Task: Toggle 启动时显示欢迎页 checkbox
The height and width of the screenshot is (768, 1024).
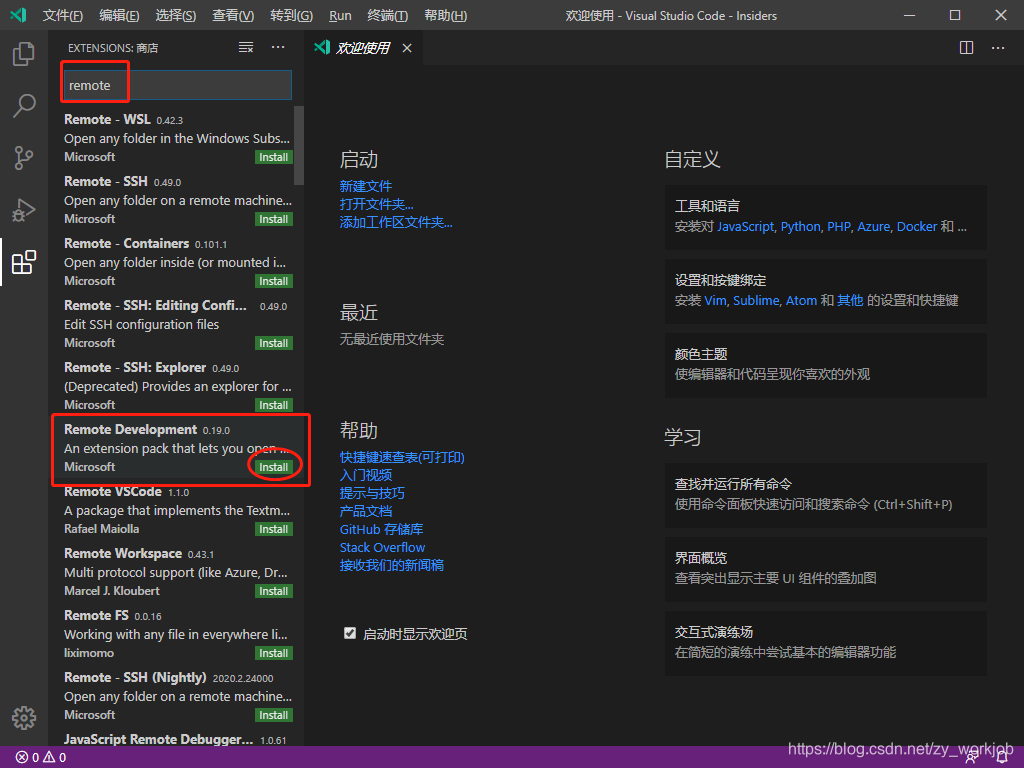Action: [350, 633]
